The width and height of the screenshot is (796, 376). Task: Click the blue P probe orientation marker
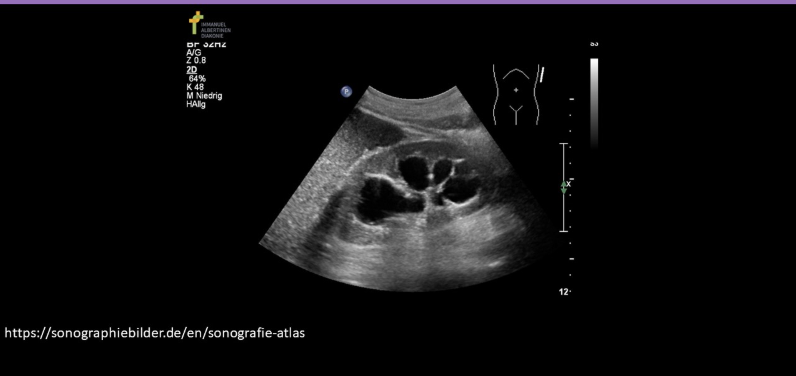346,92
